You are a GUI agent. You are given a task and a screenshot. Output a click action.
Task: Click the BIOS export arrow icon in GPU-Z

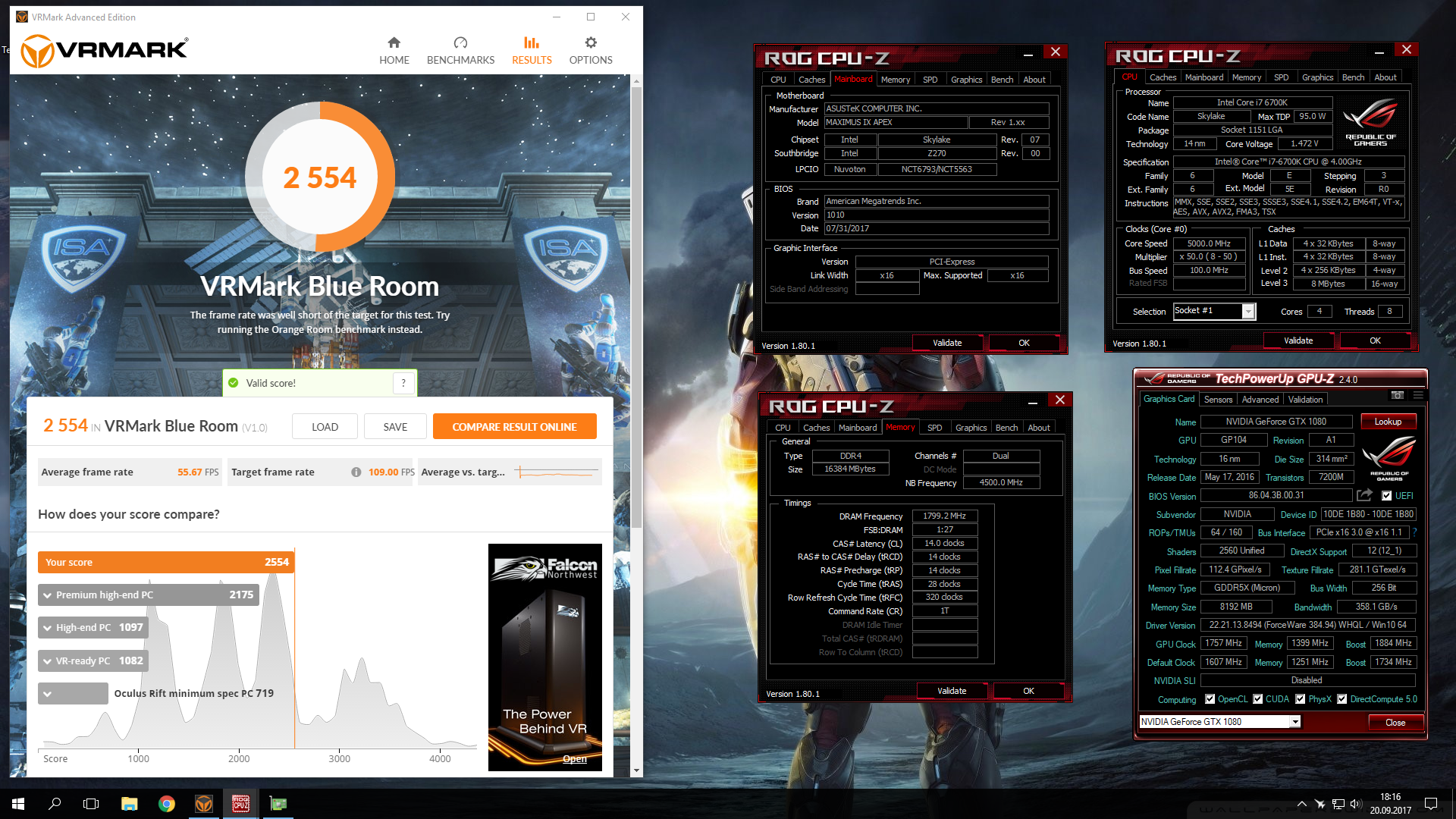coord(1364,495)
